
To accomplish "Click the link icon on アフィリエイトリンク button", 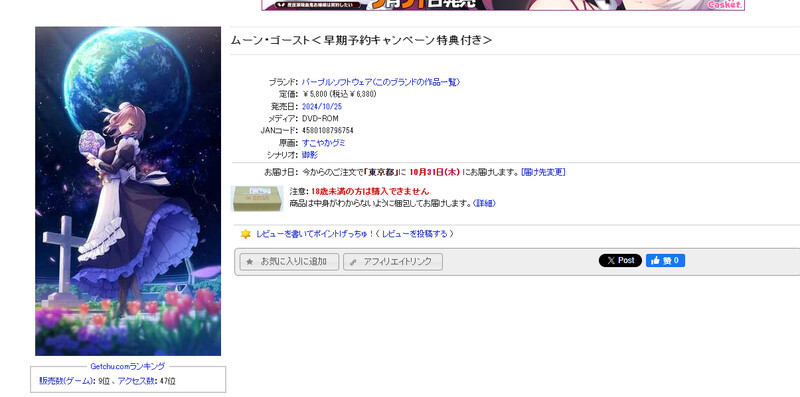I will coord(353,262).
